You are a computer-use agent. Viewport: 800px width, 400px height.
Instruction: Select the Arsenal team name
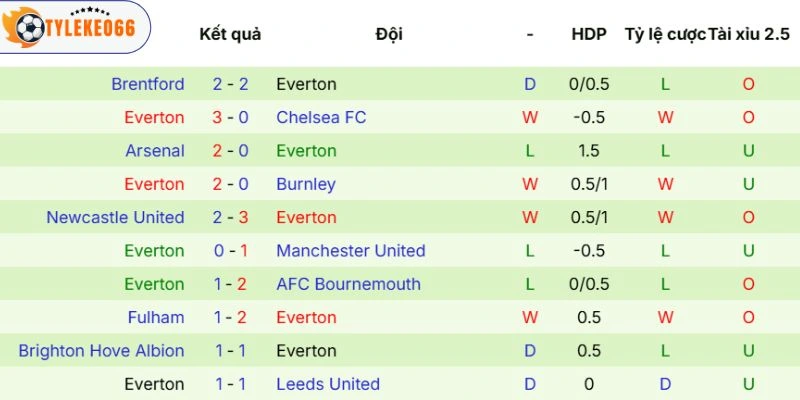[x=155, y=151]
